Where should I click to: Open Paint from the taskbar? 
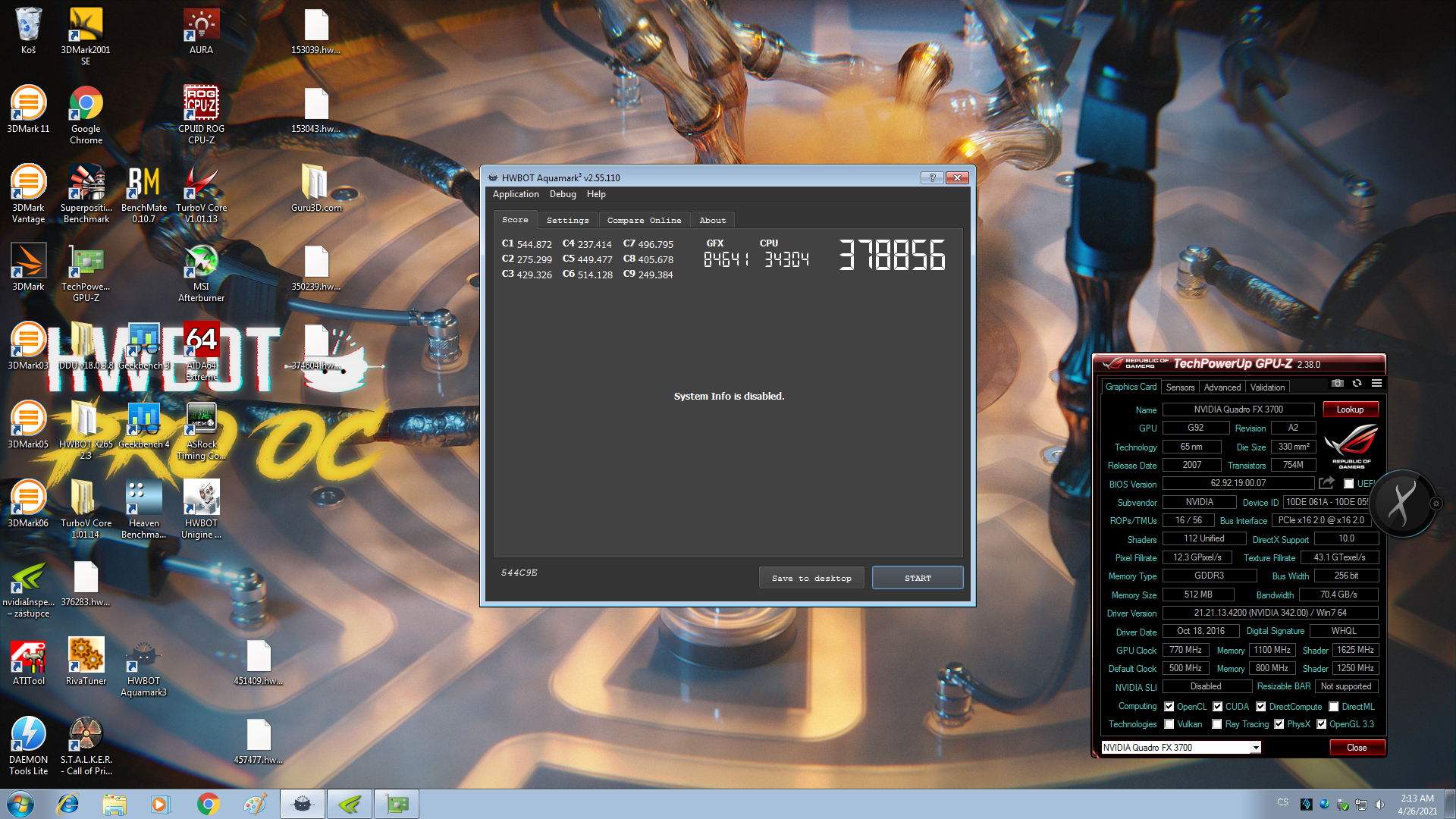pos(255,804)
